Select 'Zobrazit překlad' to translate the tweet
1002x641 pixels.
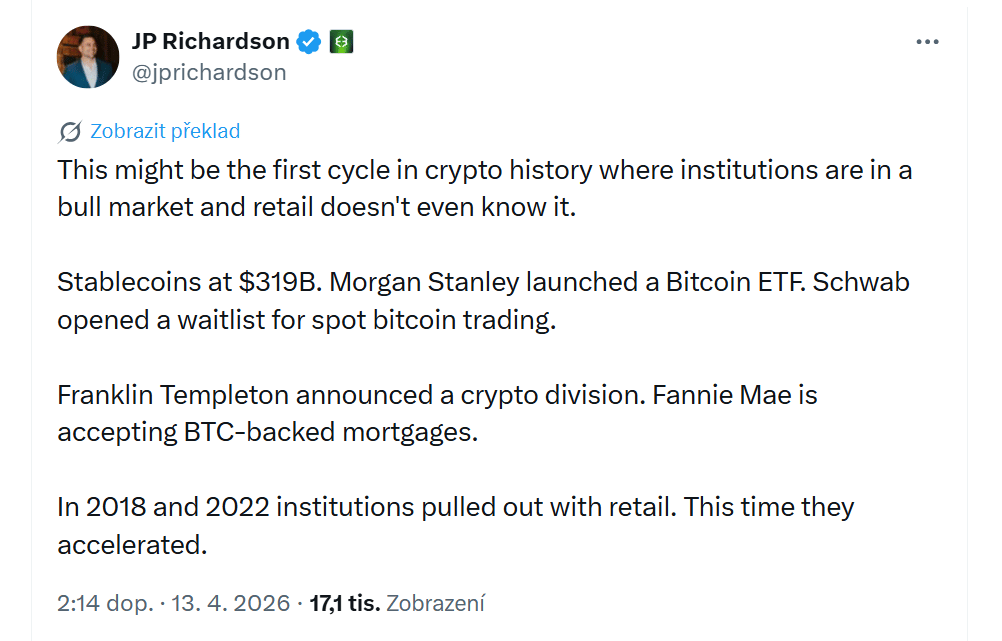[165, 130]
